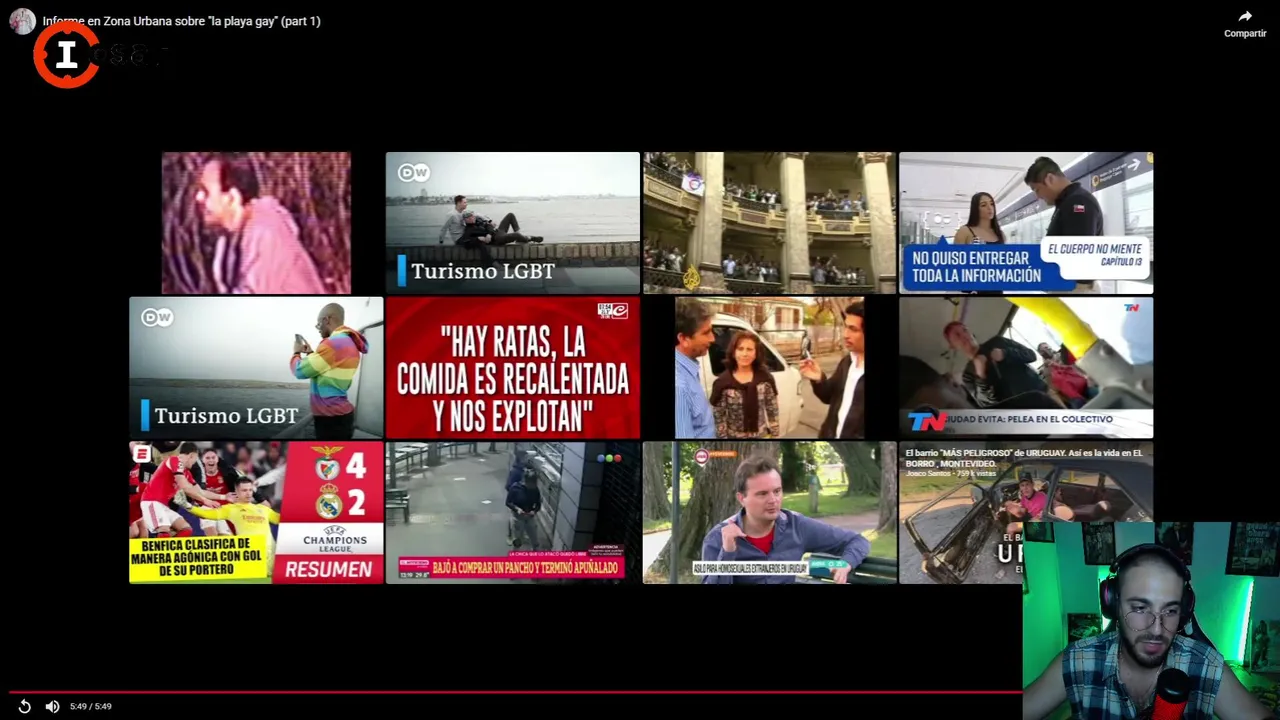Open the Benfica Champions League resumen video
1280x720 pixels.
pyautogui.click(x=256, y=512)
